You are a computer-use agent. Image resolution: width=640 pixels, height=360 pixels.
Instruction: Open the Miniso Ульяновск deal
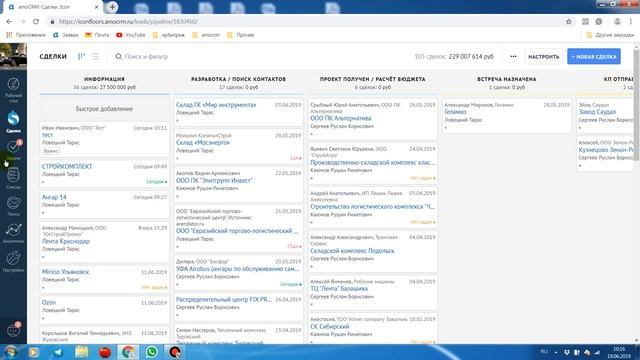pyautogui.click(x=65, y=272)
